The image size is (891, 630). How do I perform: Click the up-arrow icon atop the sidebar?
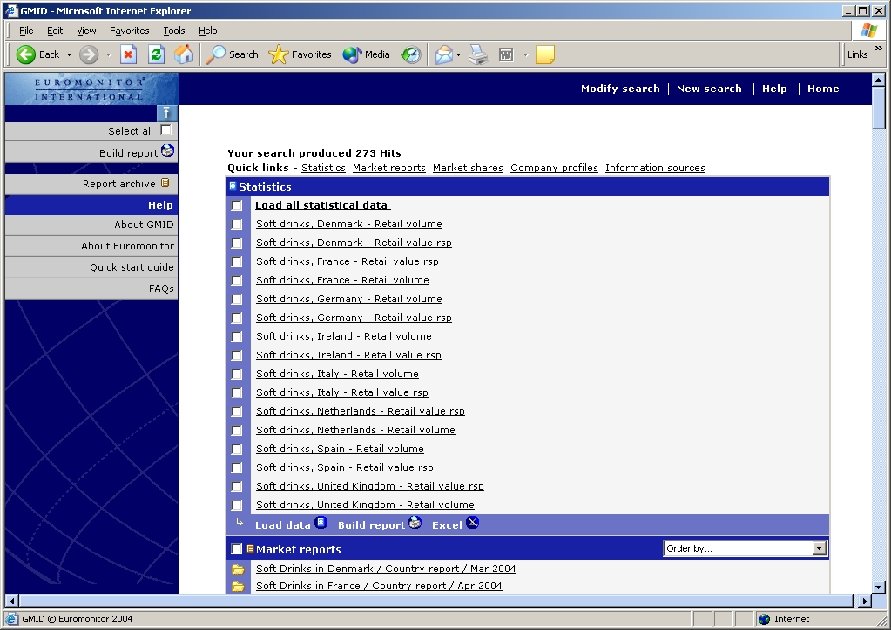pyautogui.click(x=166, y=112)
